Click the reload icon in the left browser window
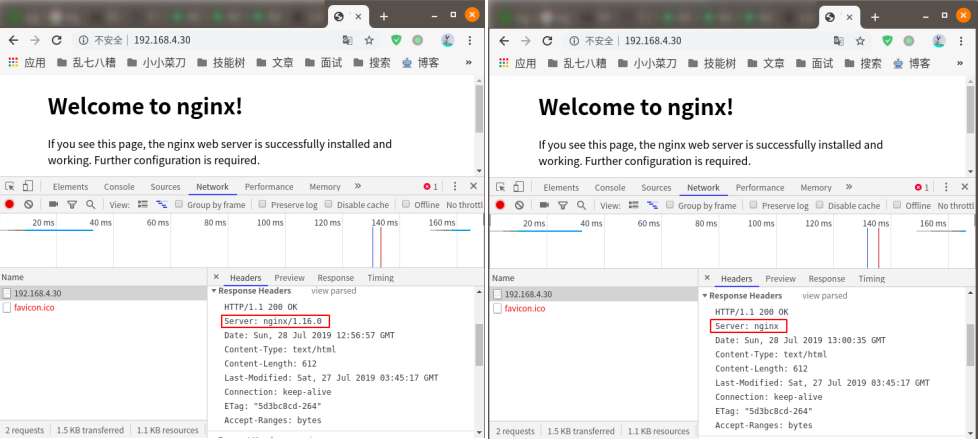Screen dimensions: 978x446 56,40
